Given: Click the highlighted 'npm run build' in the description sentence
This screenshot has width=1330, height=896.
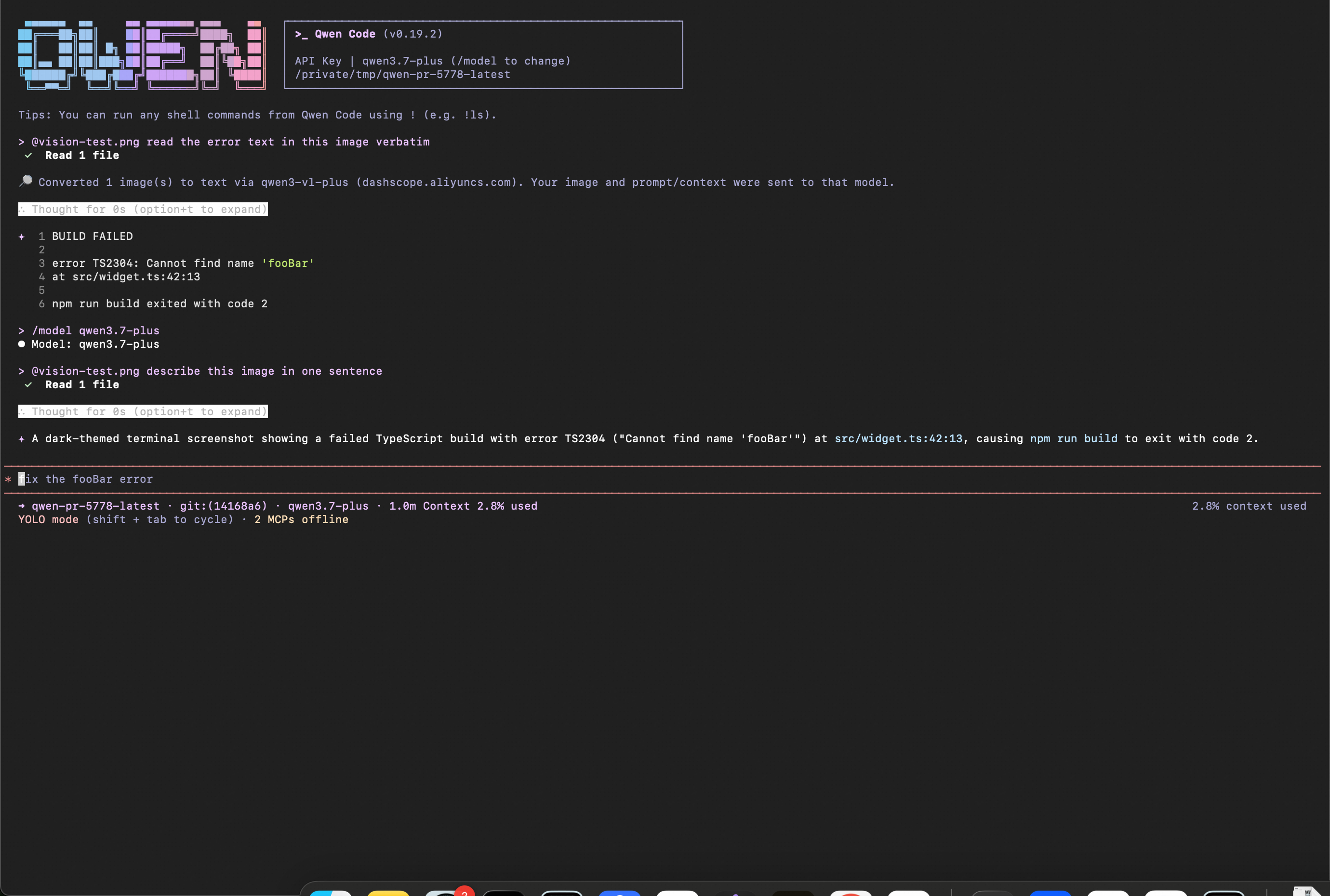Looking at the screenshot, I should 1074,439.
